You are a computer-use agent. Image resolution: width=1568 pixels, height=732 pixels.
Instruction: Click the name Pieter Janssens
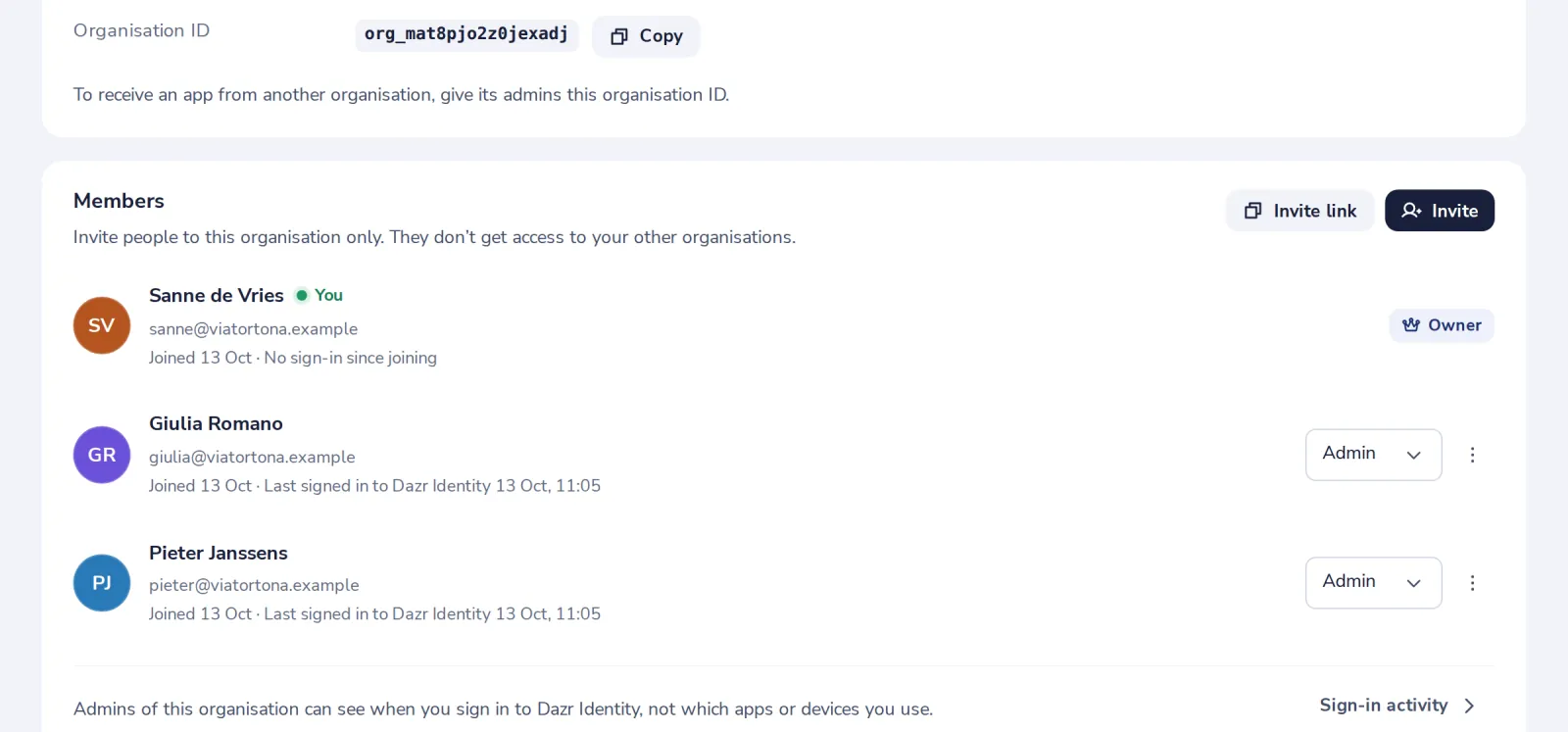click(219, 553)
